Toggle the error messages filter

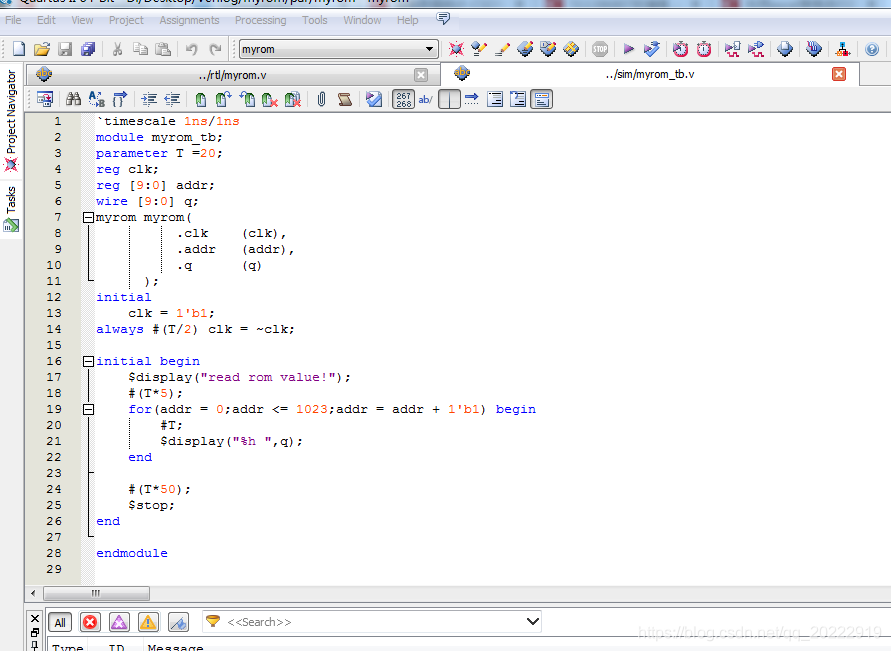(89, 622)
